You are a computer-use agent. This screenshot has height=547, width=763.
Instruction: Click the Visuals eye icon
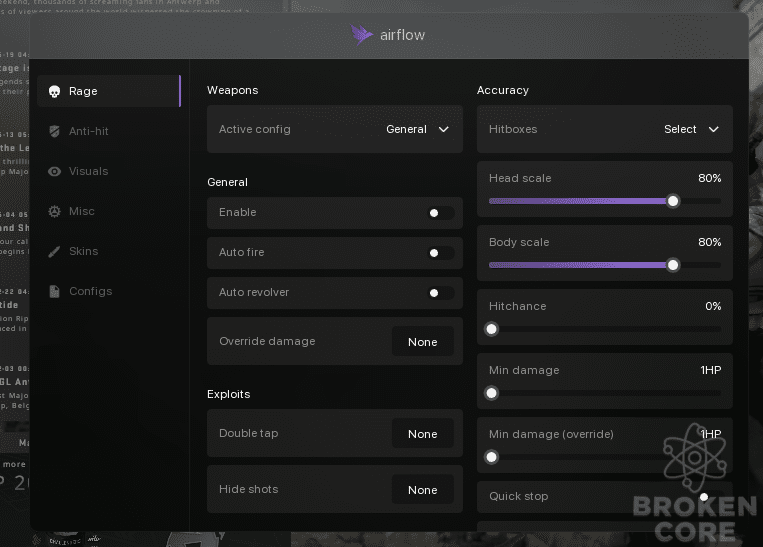(54, 171)
